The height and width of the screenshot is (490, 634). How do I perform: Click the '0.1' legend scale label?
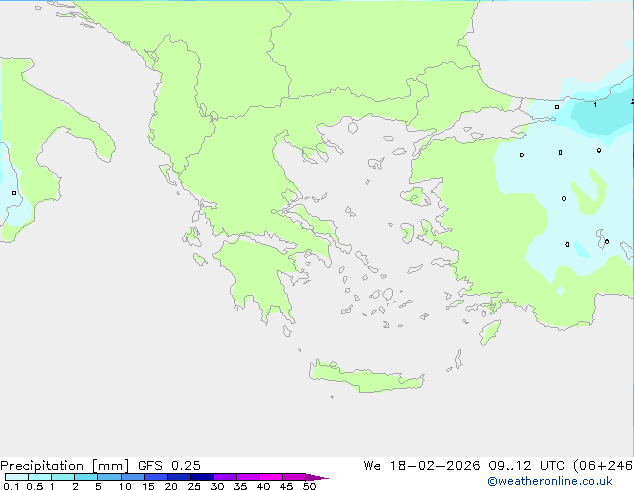click(11, 486)
